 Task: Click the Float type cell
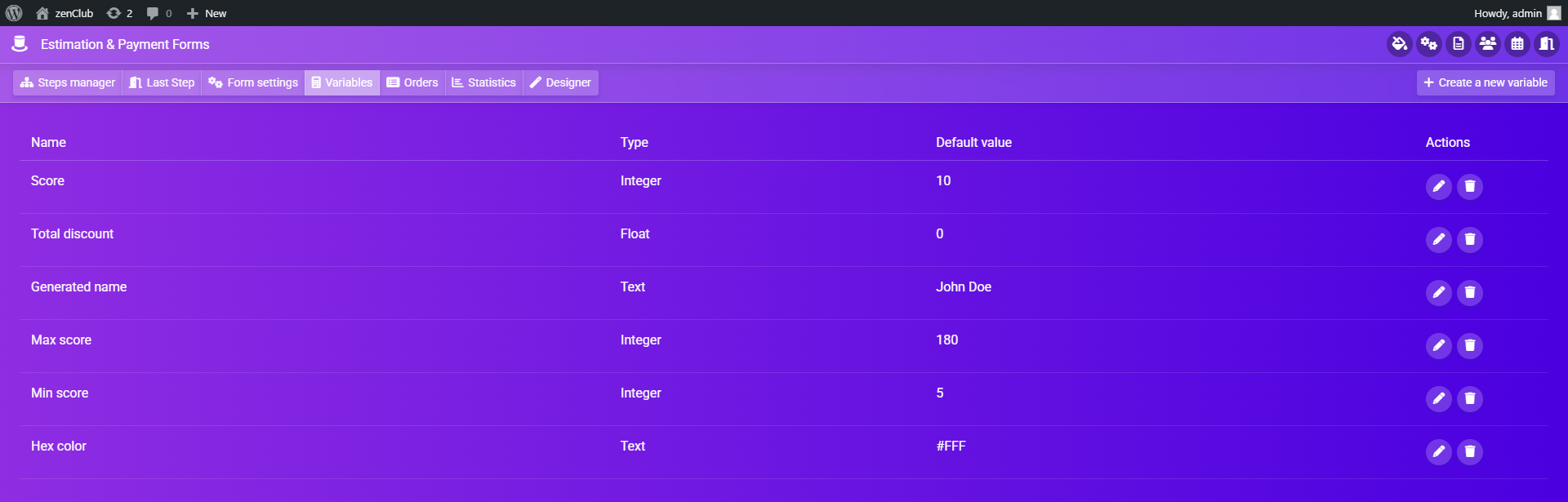(x=635, y=234)
